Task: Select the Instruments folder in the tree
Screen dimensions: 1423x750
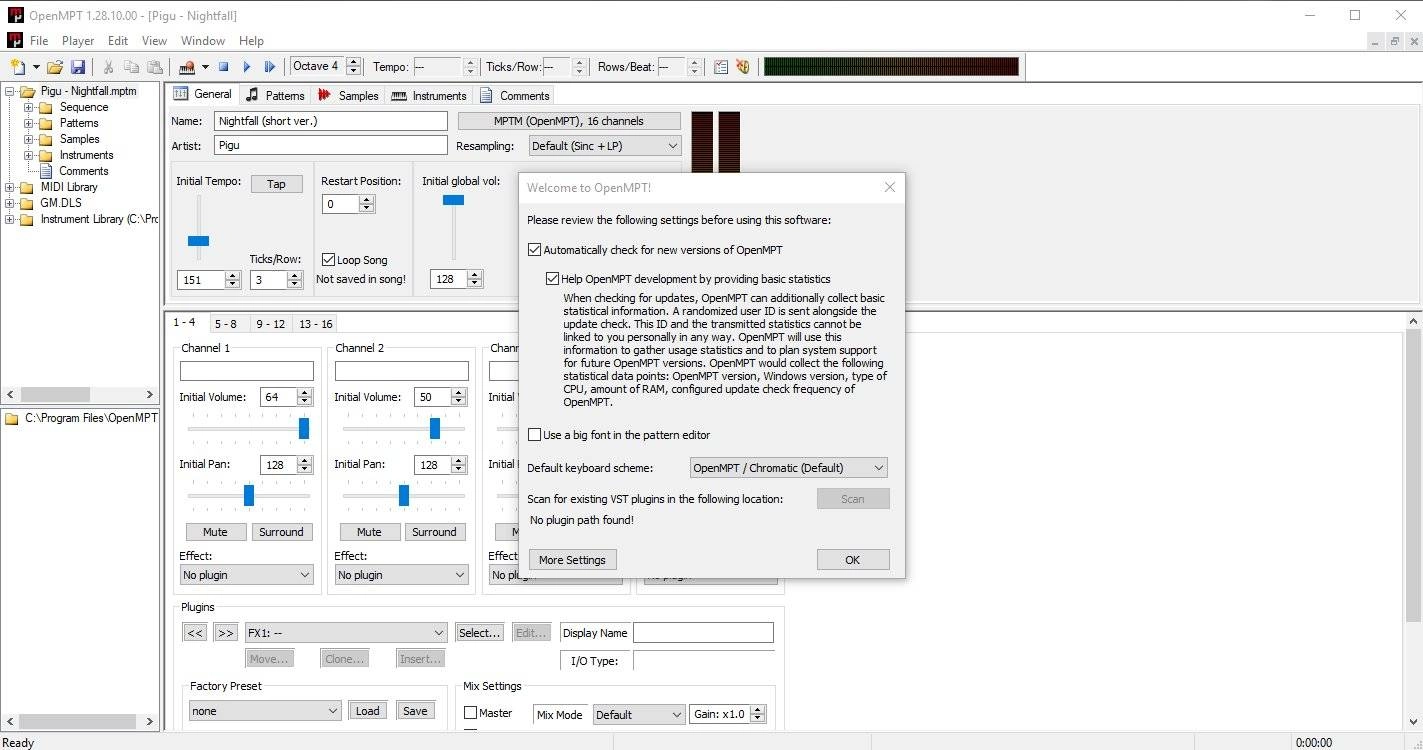Action: pyautogui.click(x=86, y=155)
